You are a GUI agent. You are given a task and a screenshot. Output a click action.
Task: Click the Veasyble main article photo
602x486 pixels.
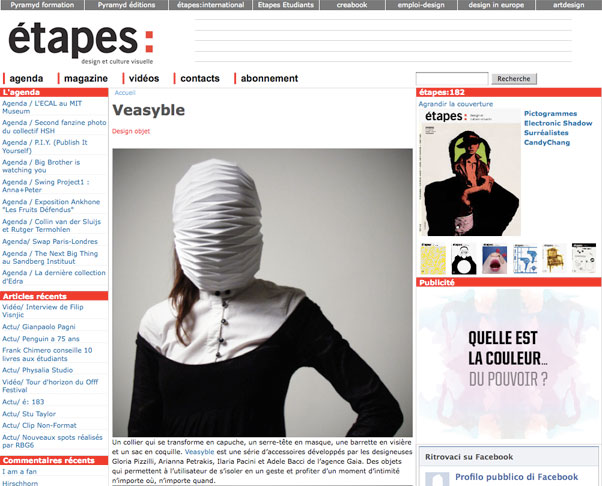262,293
